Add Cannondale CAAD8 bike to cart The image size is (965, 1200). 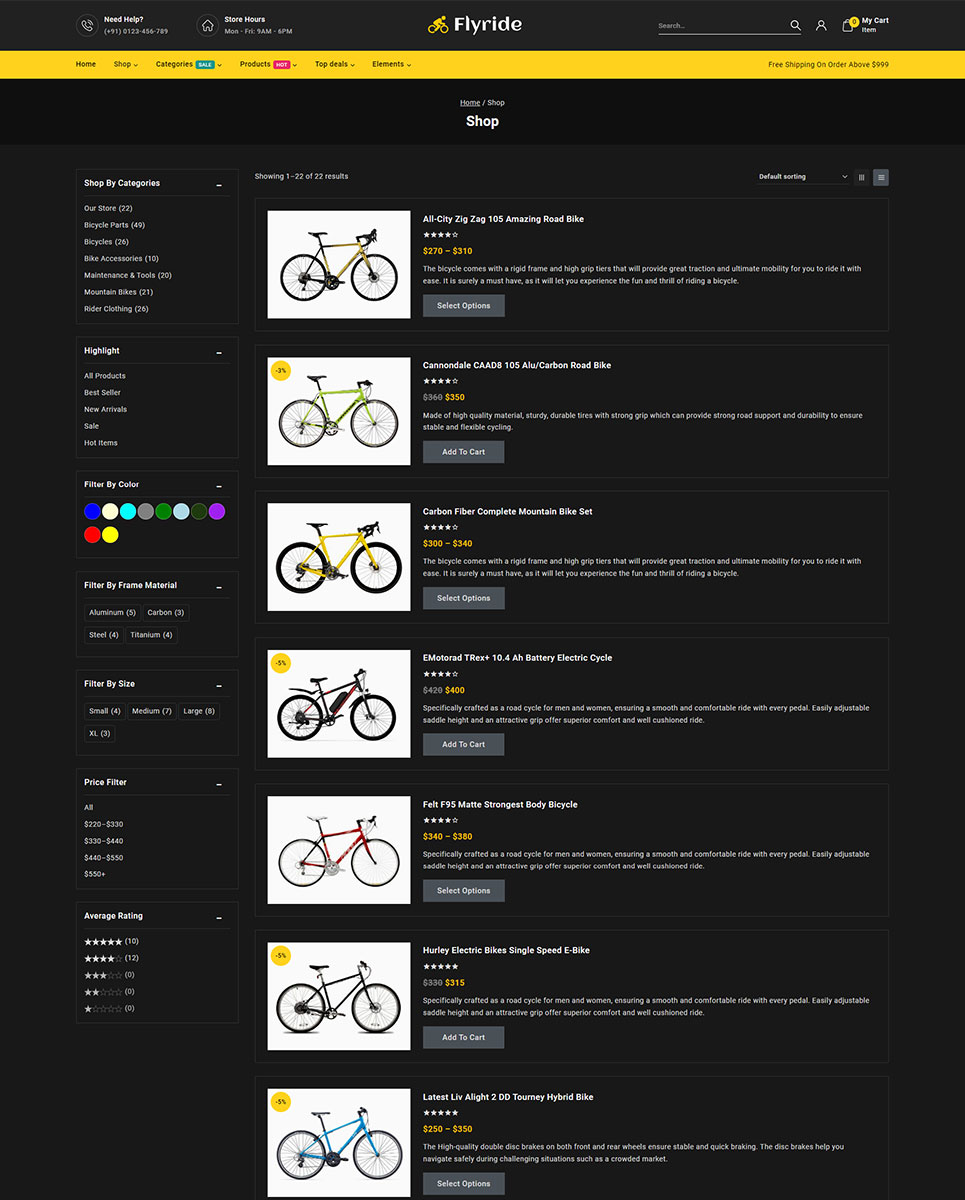(x=463, y=452)
